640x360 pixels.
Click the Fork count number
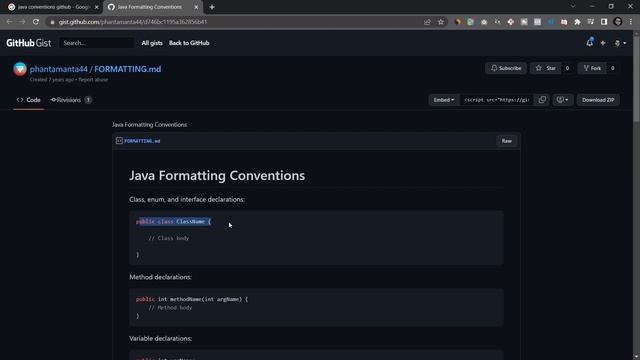coord(613,68)
